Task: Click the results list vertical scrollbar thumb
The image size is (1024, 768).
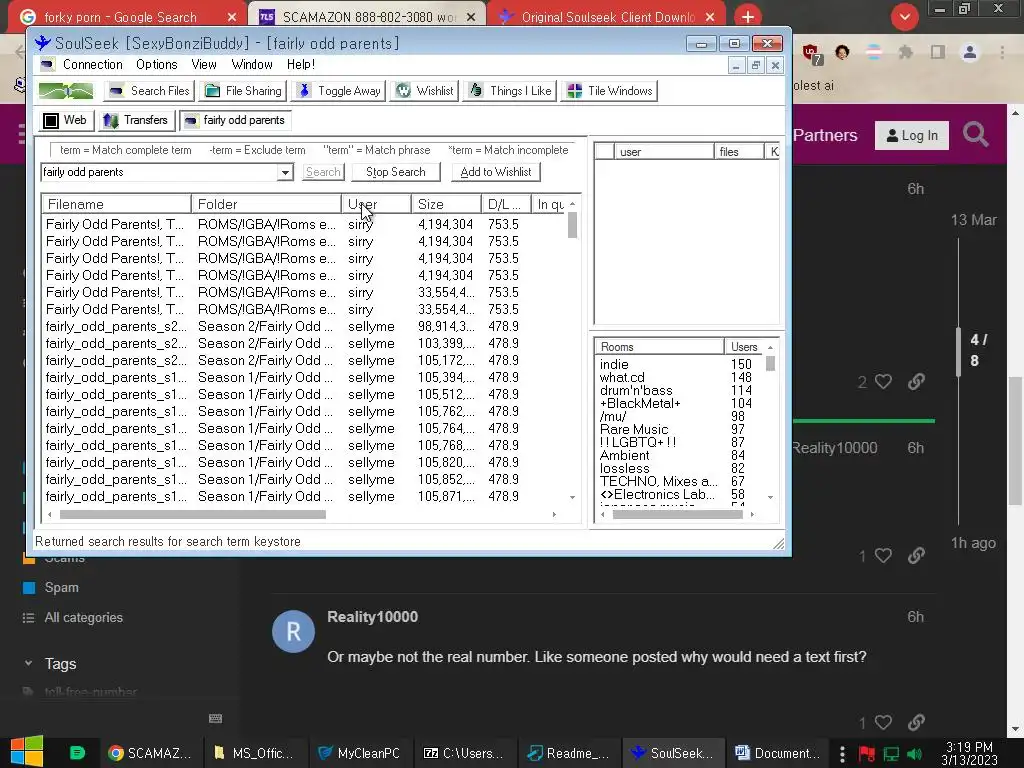Action: coord(573,225)
